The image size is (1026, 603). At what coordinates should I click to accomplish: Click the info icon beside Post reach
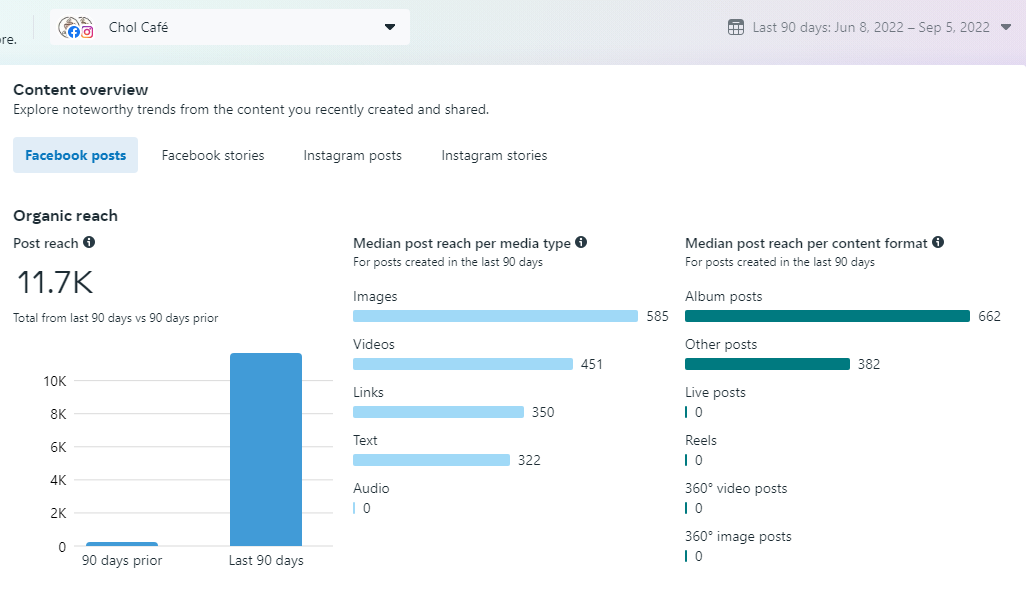point(89,243)
